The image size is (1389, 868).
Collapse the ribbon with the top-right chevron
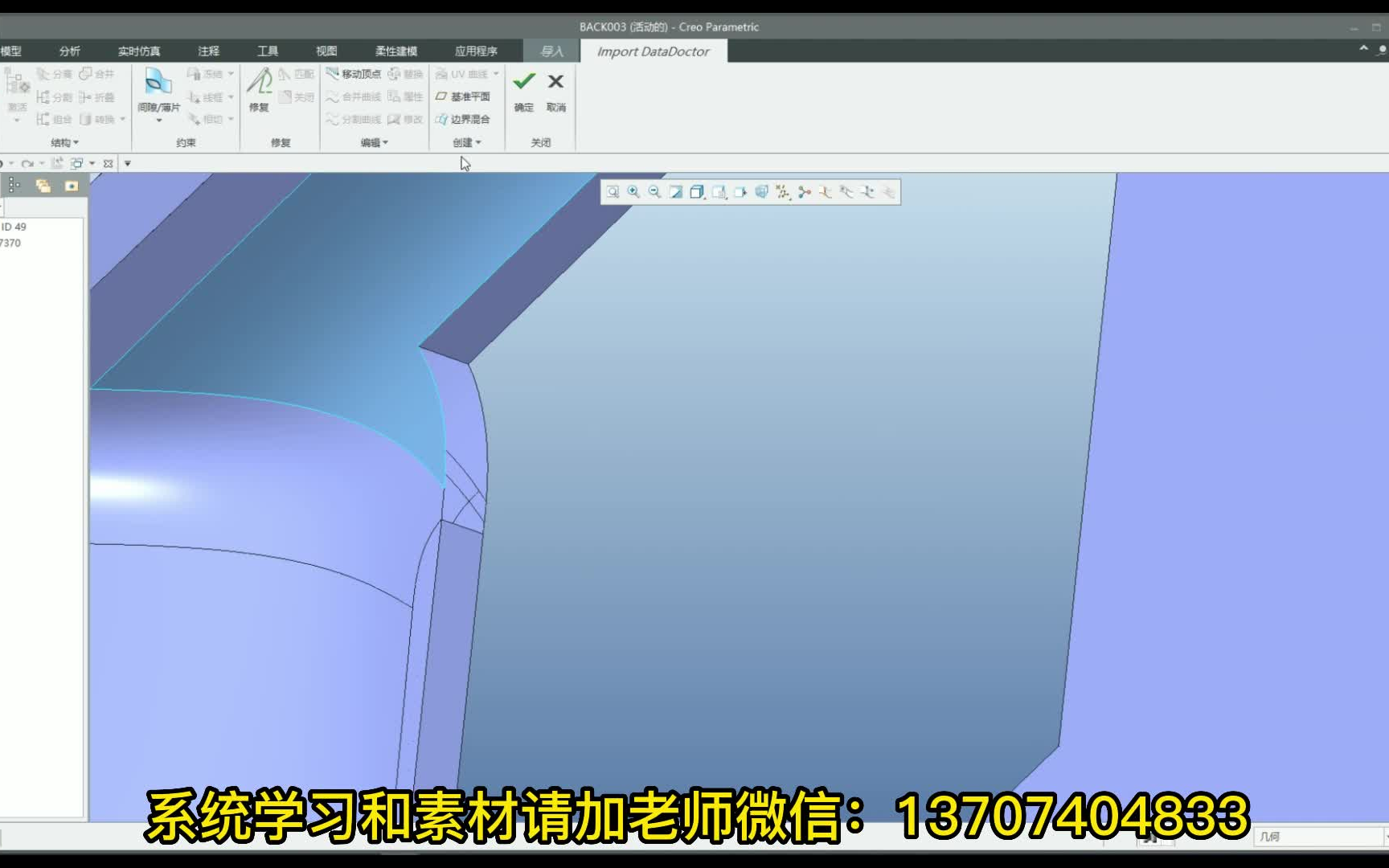click(x=1363, y=49)
